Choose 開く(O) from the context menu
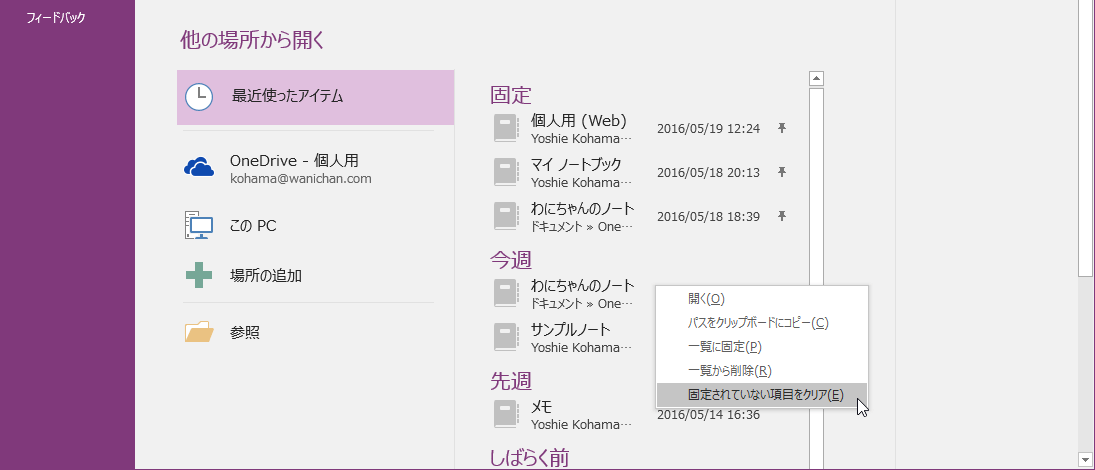1095x470 pixels. coord(706,298)
